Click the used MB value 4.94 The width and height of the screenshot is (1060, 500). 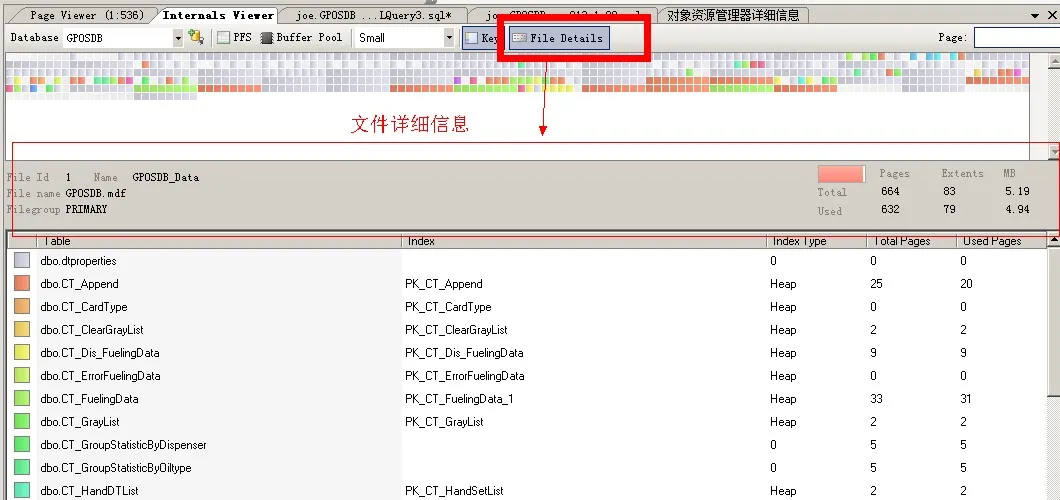[1017, 209]
